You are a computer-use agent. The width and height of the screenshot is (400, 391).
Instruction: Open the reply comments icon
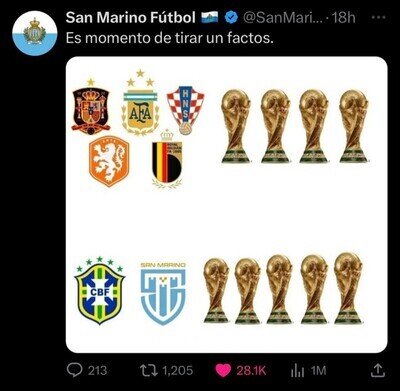[x=74, y=370]
